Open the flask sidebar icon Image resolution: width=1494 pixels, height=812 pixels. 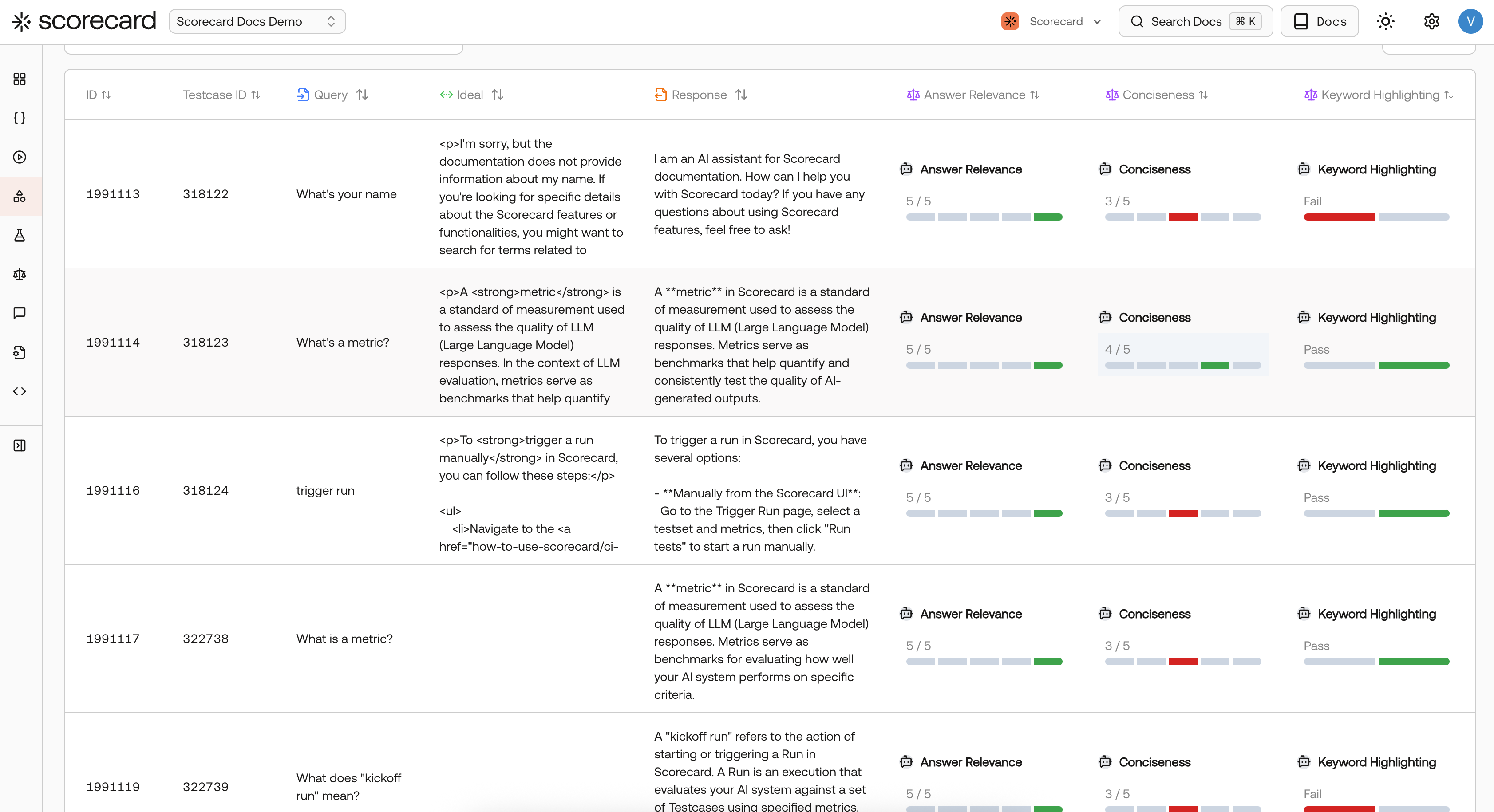20,235
